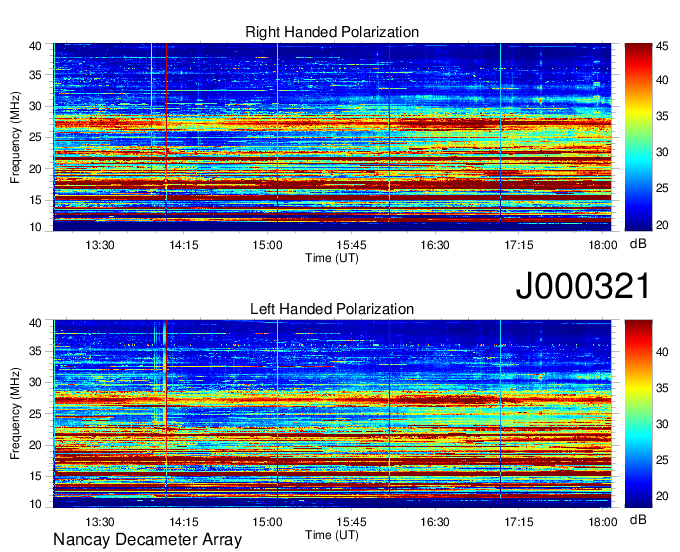This screenshot has height=552, width=680.
Task: Click the 20 value on right-handed colorbar scale
Action: [x=662, y=225]
